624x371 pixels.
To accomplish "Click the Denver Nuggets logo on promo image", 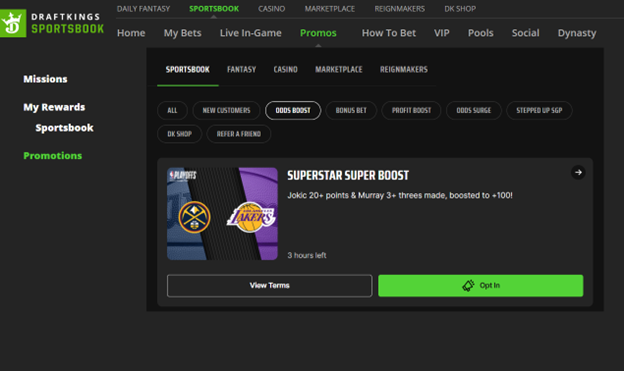I will pyautogui.click(x=195, y=217).
